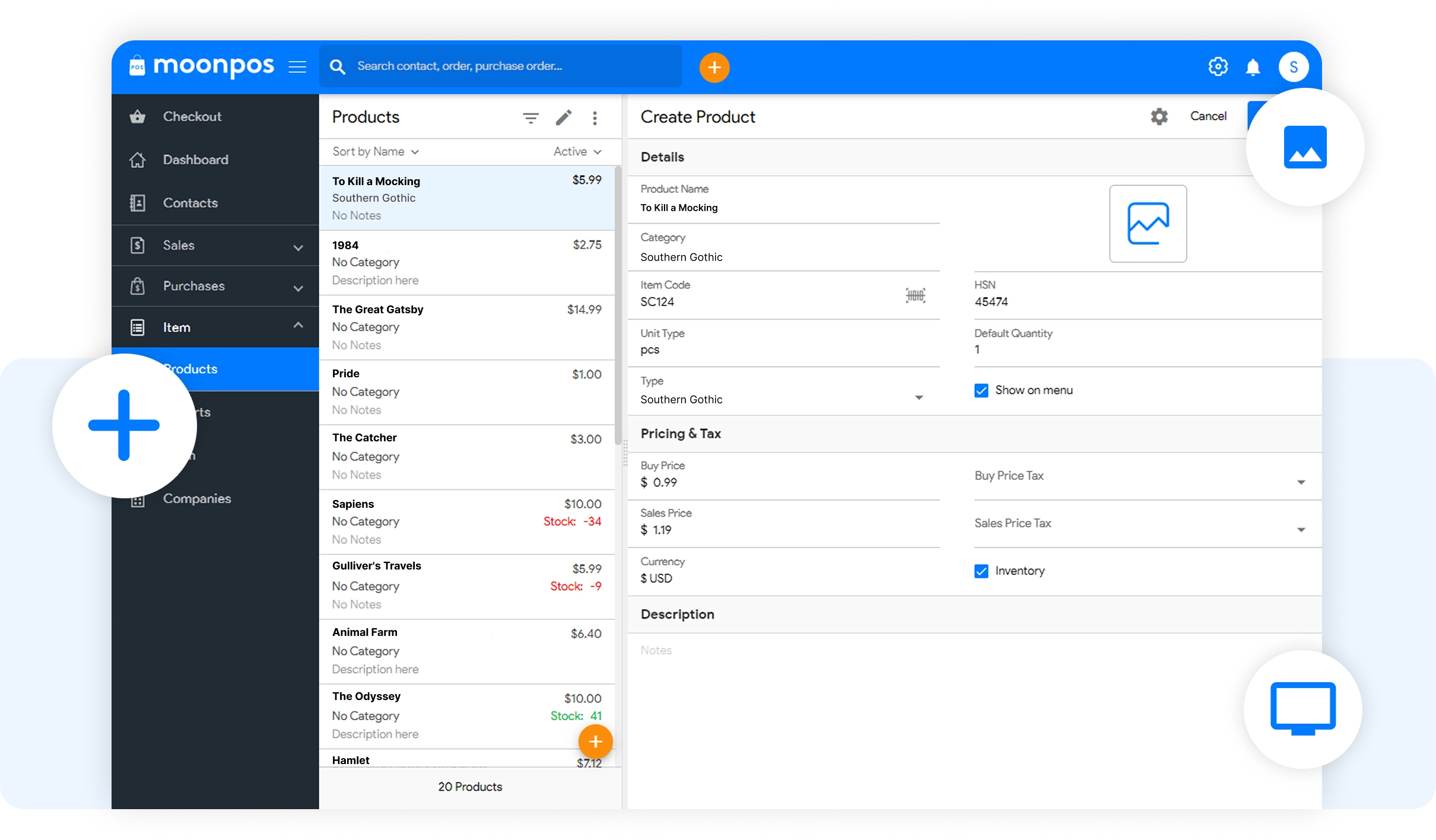The width and height of the screenshot is (1436, 840).
Task: Go to the Contacts section
Action: pyautogui.click(x=190, y=202)
